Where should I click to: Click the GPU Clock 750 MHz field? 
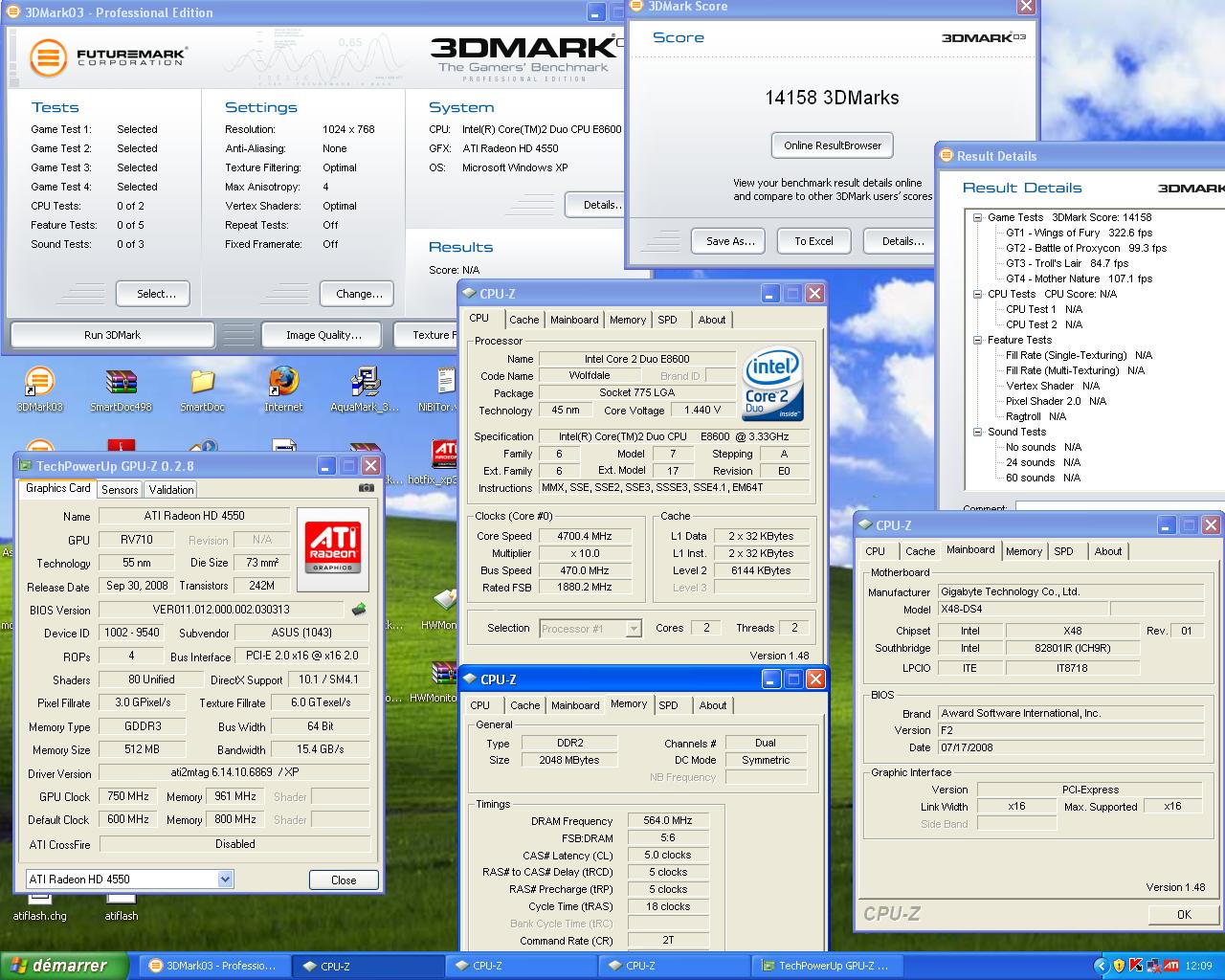tap(127, 796)
